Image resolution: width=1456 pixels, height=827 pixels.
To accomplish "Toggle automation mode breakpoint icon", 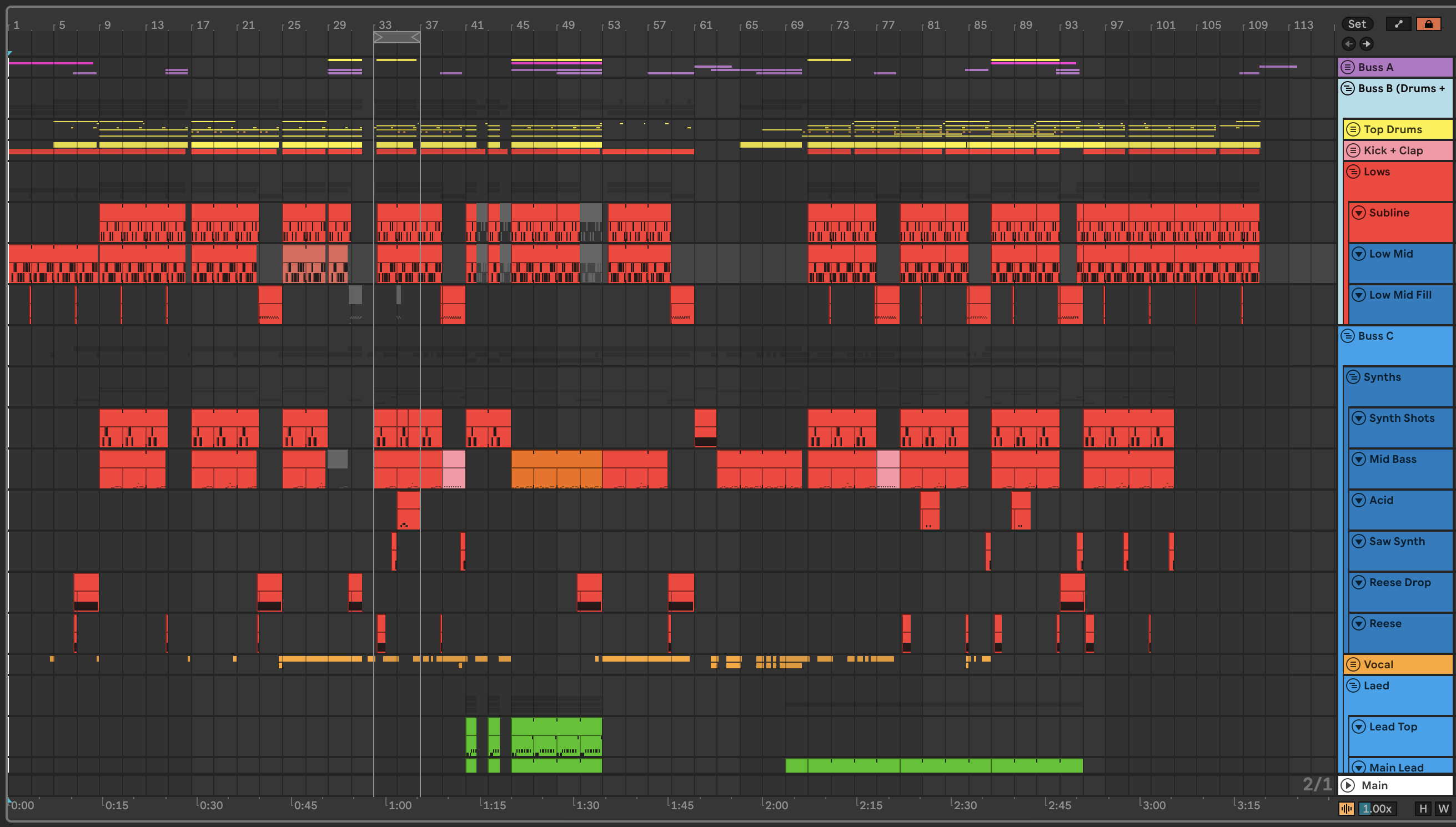I will coord(1398,24).
